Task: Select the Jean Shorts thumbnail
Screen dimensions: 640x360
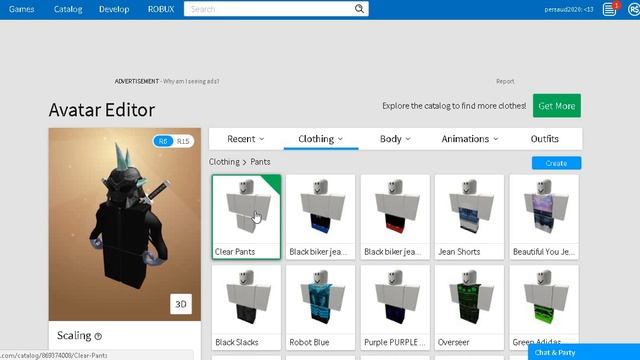Action: pos(469,209)
